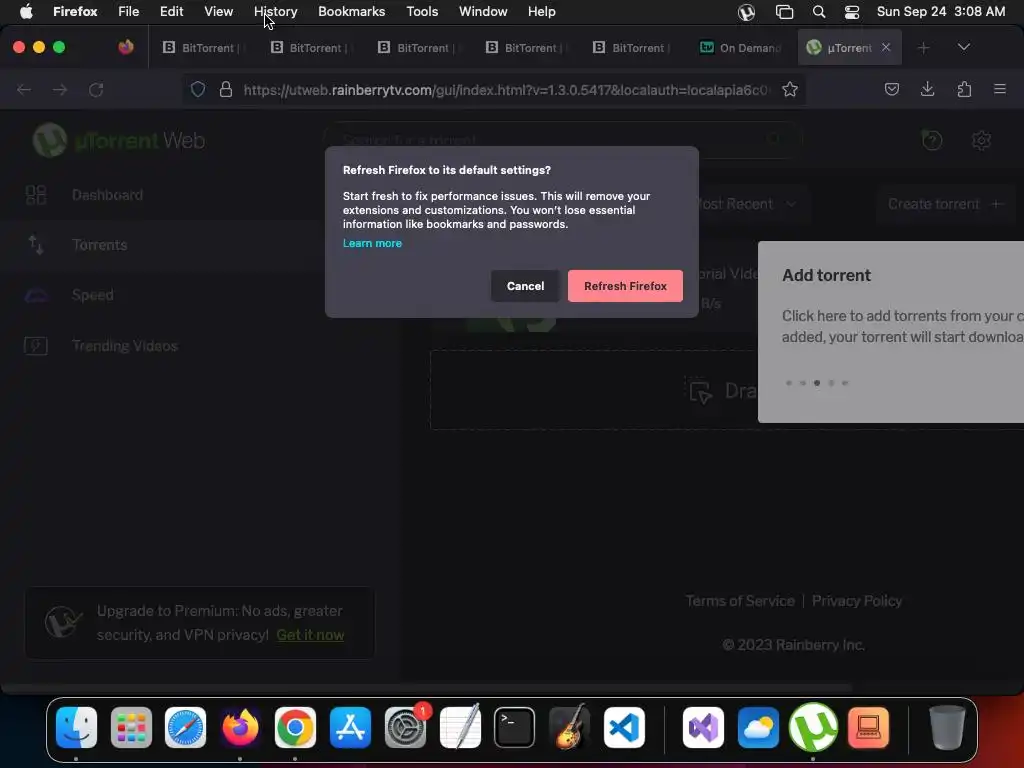Open Spotlight search in menu bar
Image resolution: width=1024 pixels, height=768 pixels.
pyautogui.click(x=818, y=12)
